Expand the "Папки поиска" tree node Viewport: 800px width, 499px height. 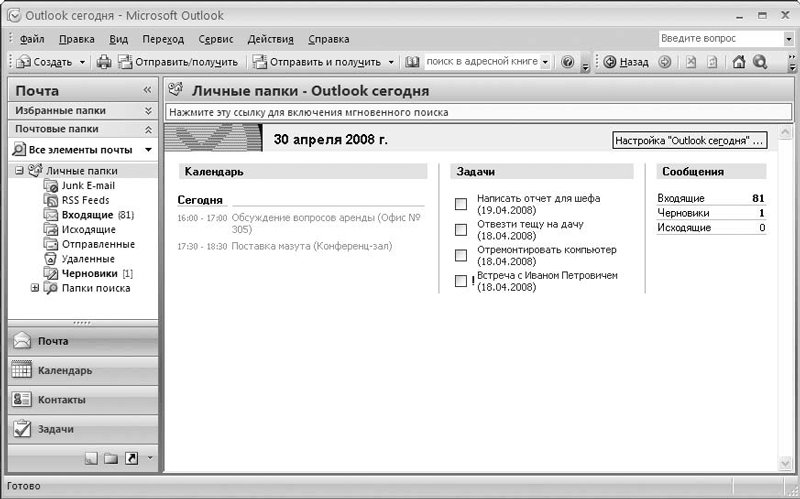coord(36,288)
